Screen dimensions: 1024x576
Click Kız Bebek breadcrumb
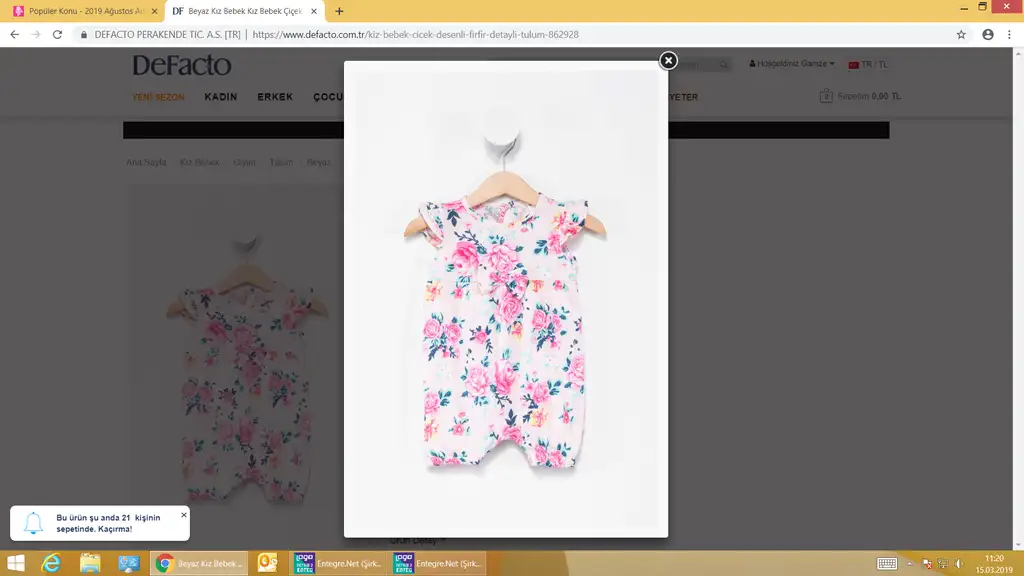[x=199, y=162]
